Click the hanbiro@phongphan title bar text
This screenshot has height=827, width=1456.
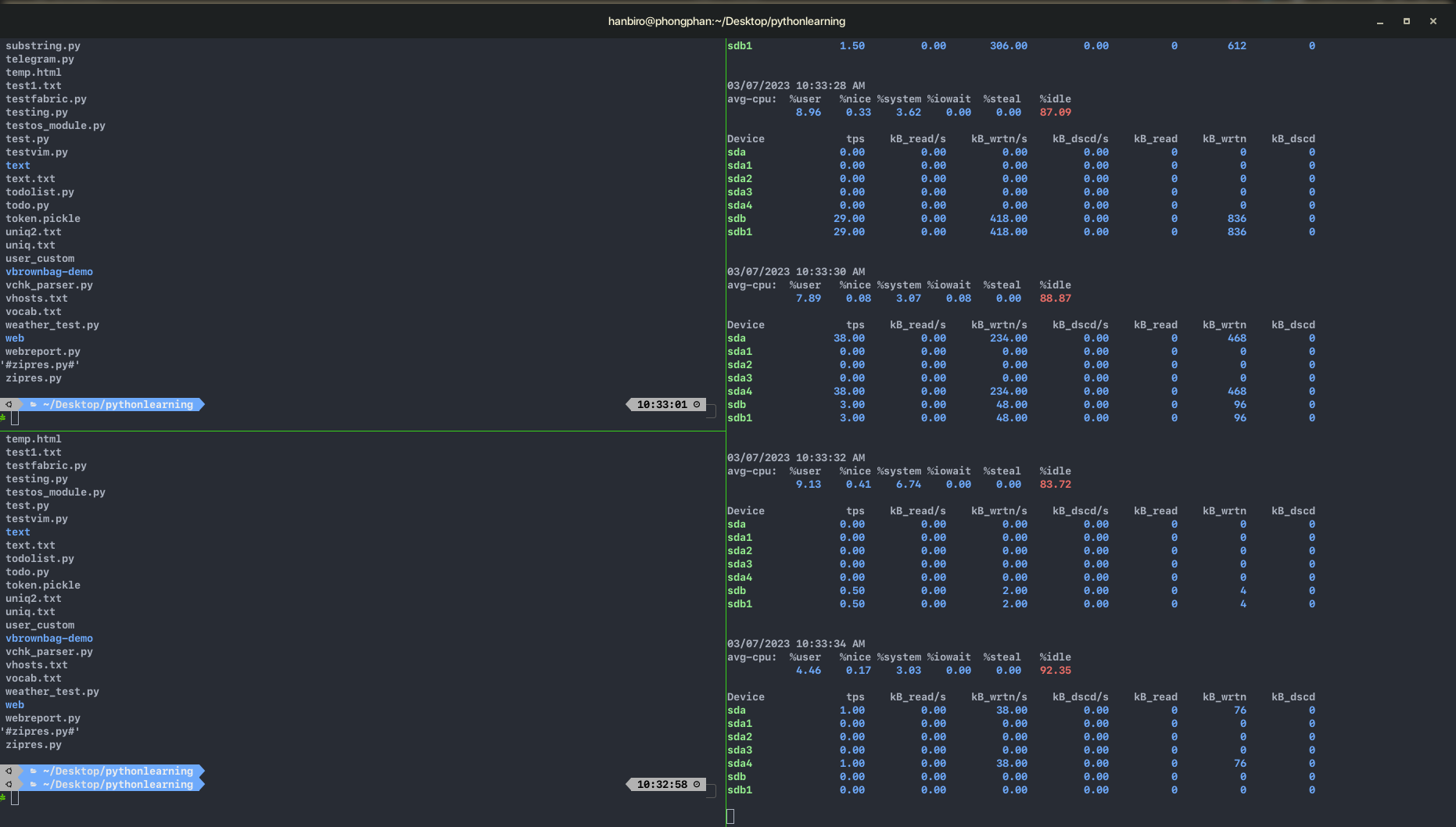(x=726, y=21)
